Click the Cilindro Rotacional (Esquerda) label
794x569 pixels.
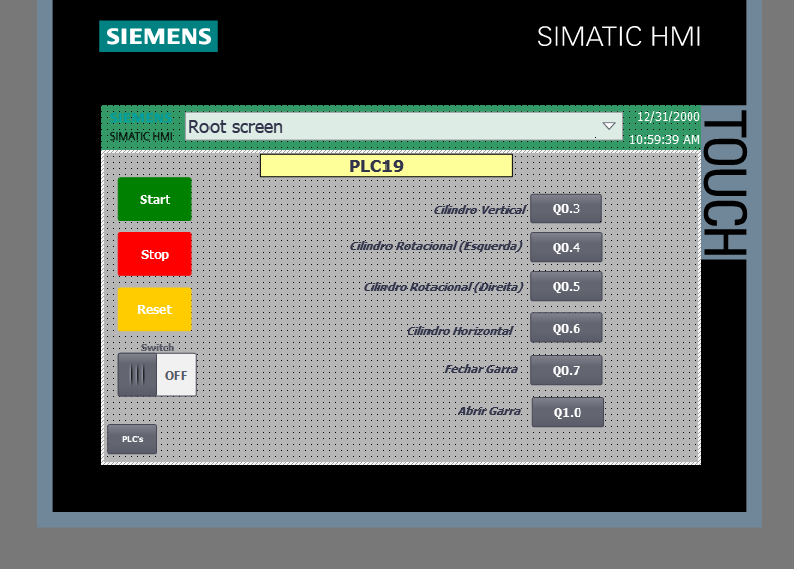click(x=436, y=246)
